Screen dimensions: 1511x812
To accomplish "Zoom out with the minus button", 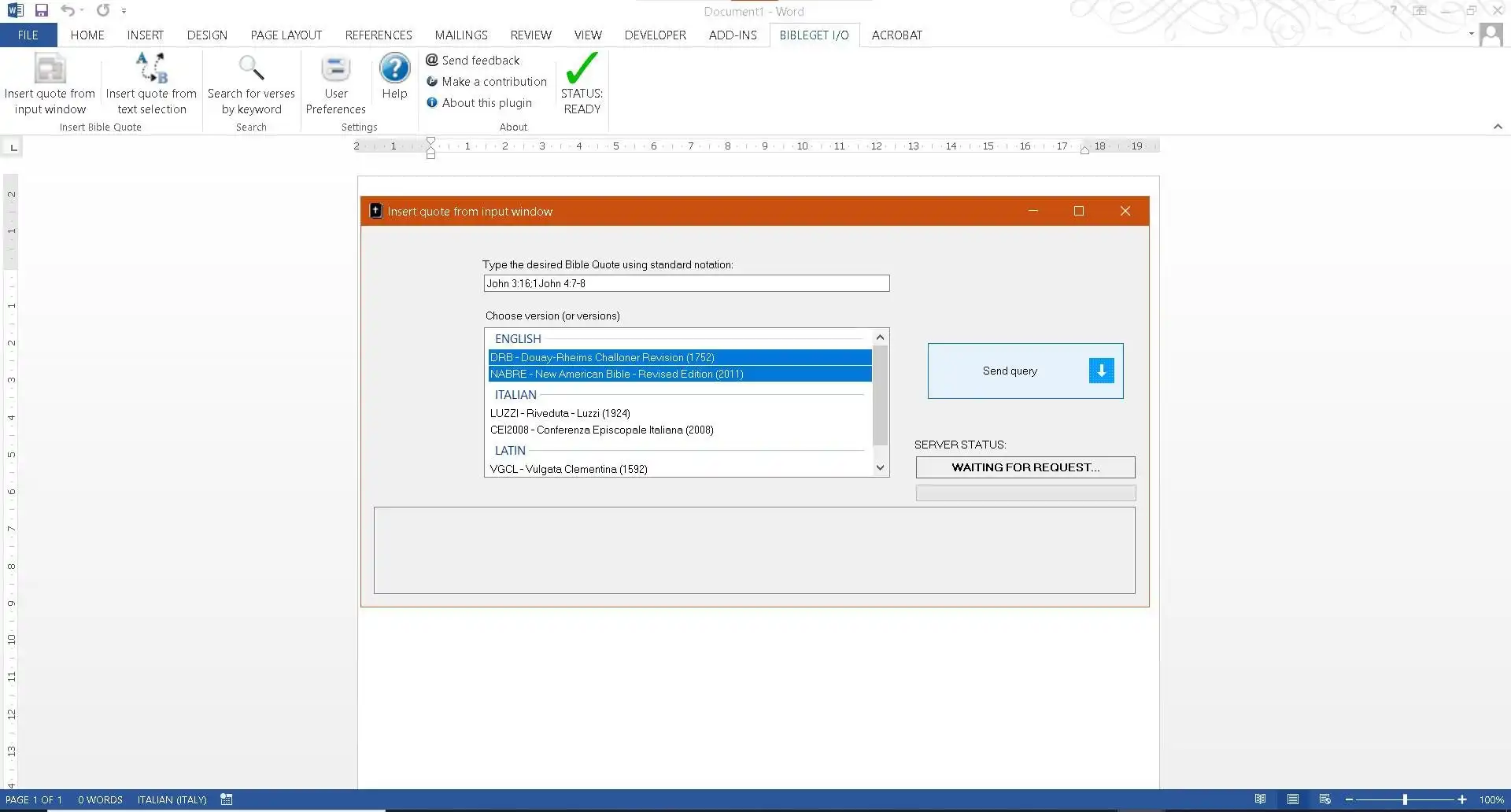I will 1349,799.
